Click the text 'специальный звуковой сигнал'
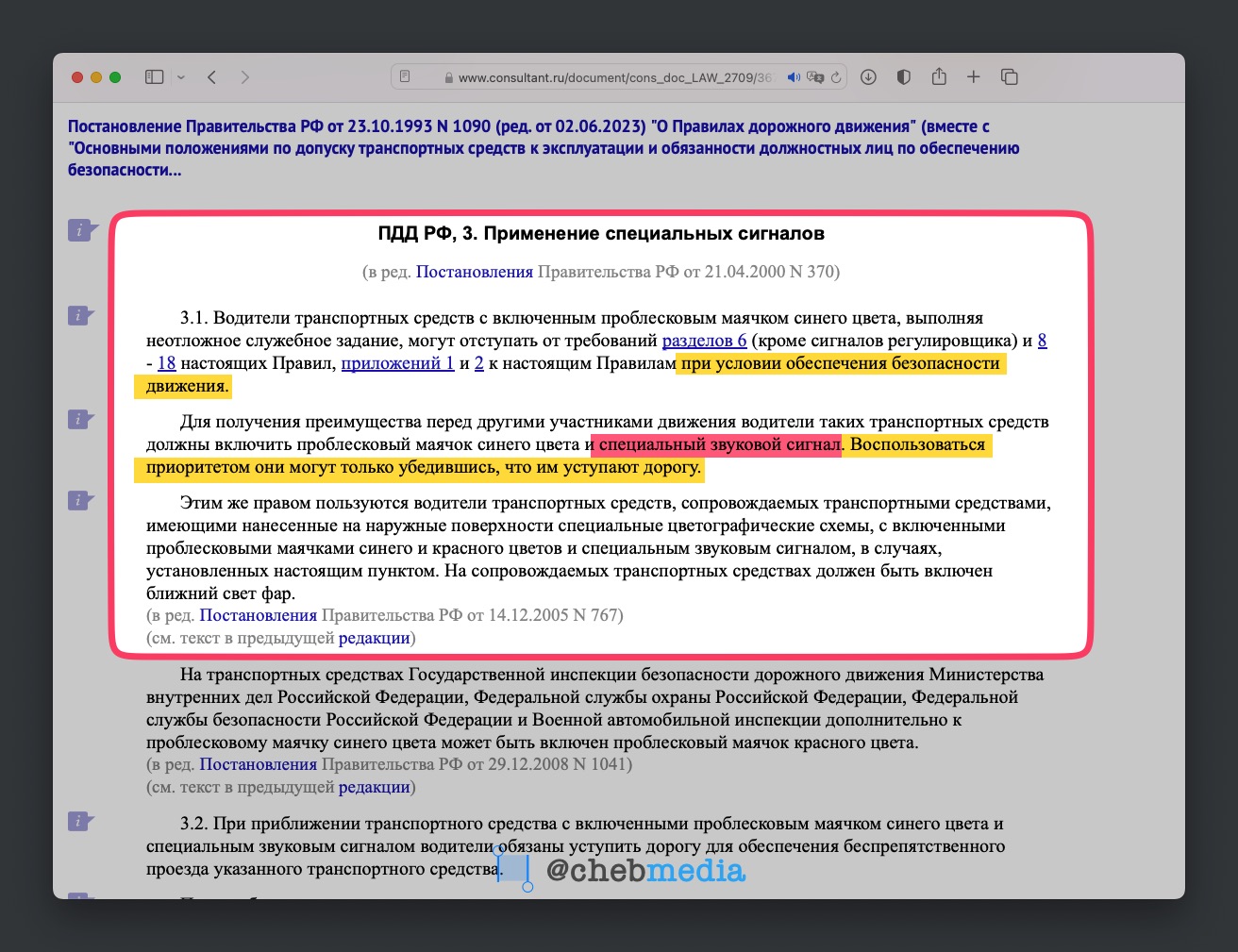Image resolution: width=1238 pixels, height=952 pixels. 719,444
